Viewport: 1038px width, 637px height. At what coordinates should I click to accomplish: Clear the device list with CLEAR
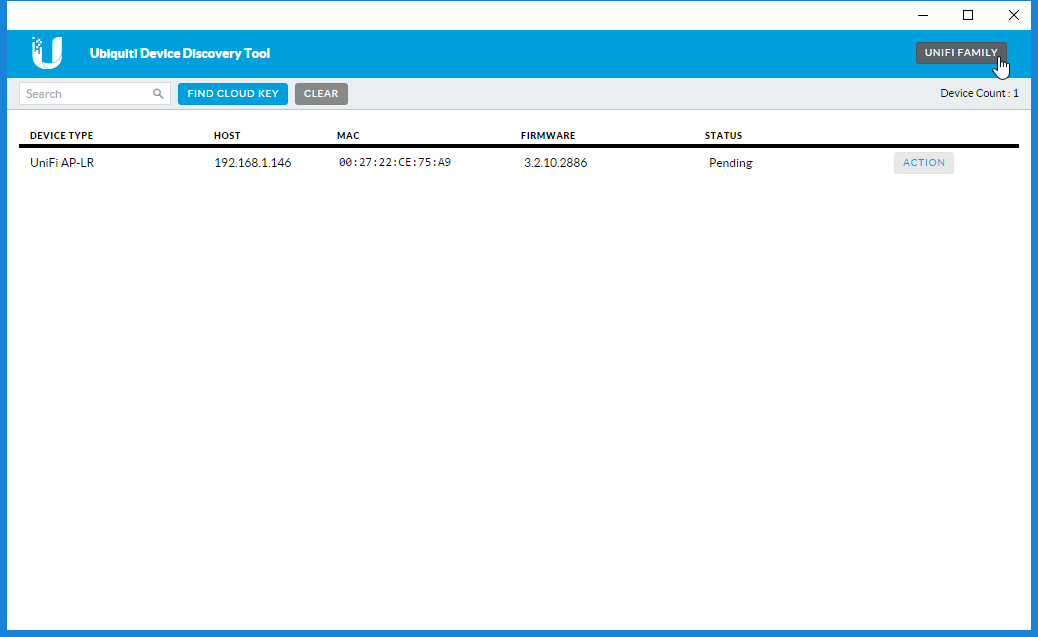pos(321,94)
